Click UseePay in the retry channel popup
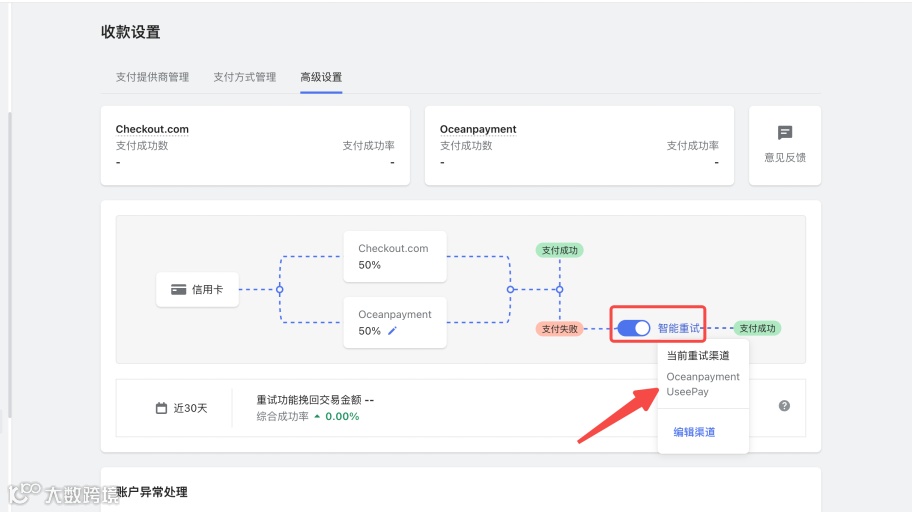Screen dimensions: 912x512 click(x=687, y=392)
